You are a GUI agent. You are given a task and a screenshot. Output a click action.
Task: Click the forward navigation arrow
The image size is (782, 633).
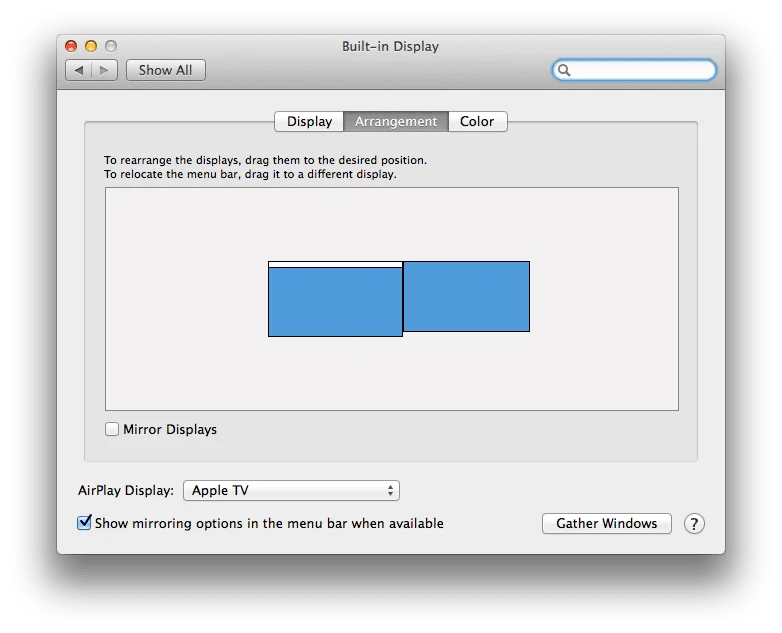pyautogui.click(x=105, y=70)
